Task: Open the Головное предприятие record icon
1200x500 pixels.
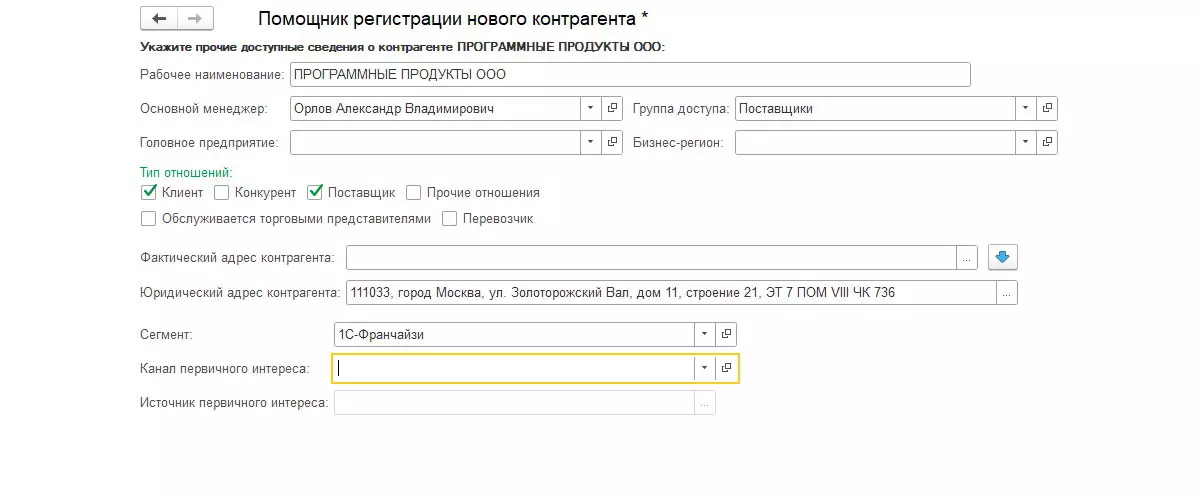Action: click(x=613, y=143)
